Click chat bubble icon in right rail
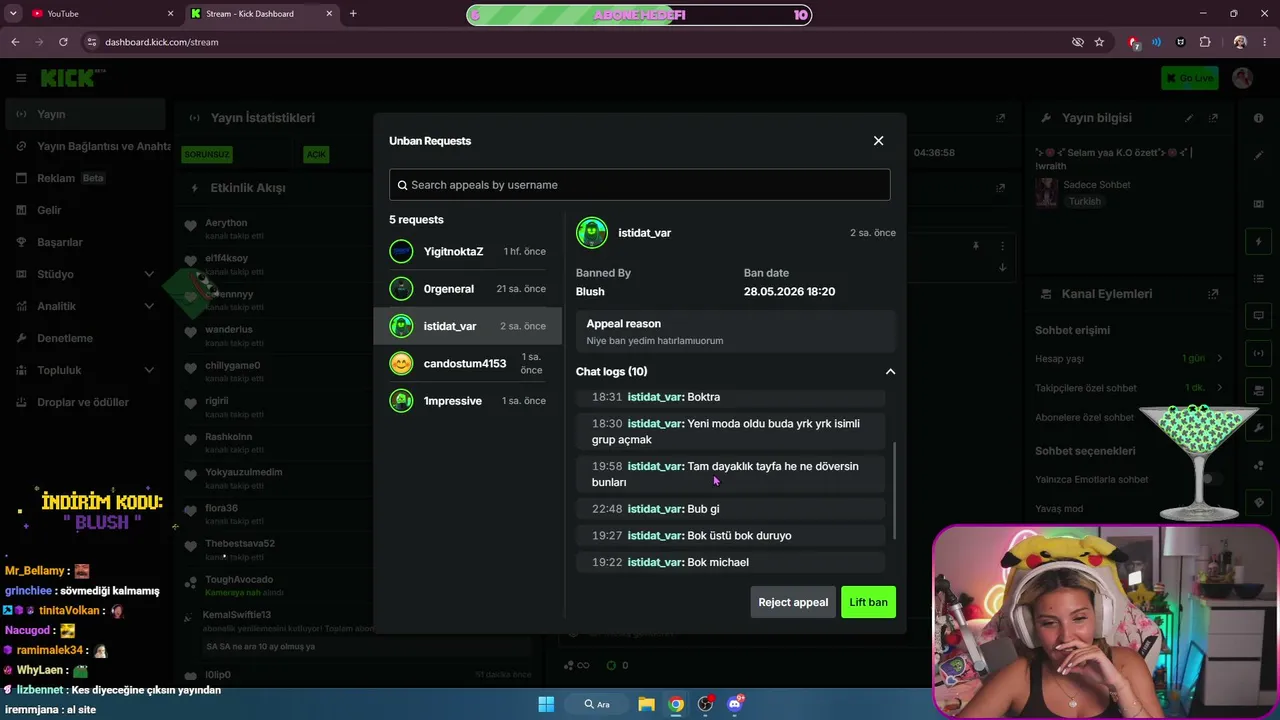Viewport: 1280px width, 720px height. (x=1258, y=315)
